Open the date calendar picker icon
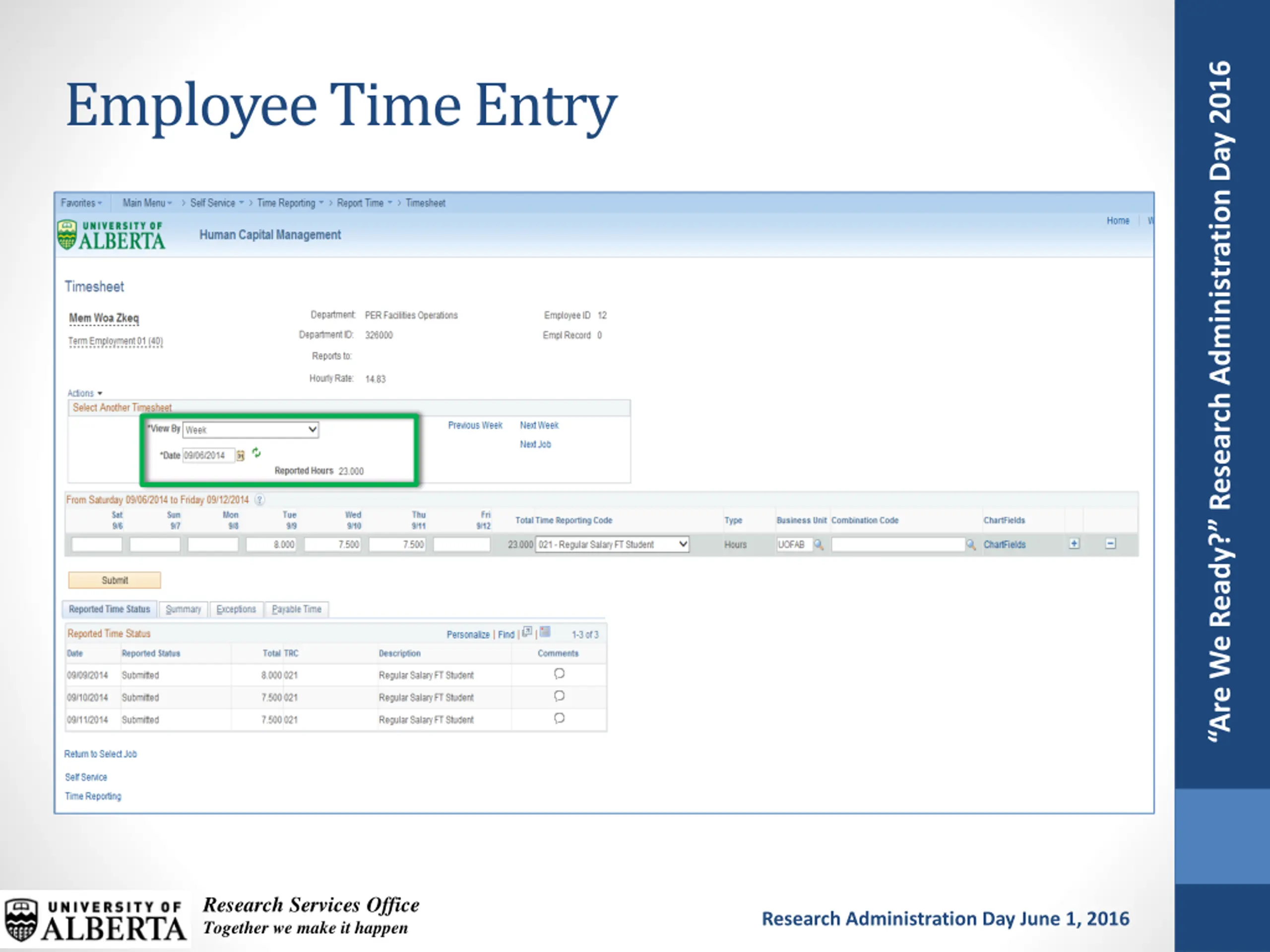 coord(241,456)
